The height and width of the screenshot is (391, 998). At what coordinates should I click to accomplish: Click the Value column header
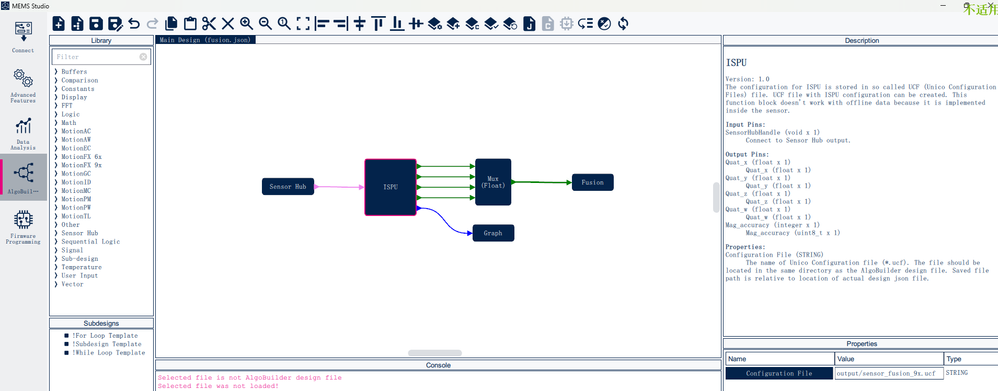pos(889,359)
